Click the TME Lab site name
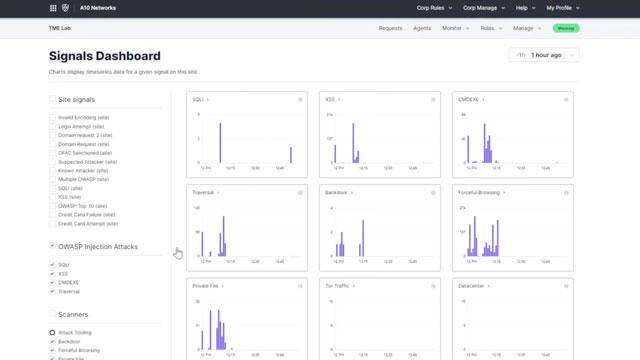The height and width of the screenshot is (360, 640). coord(60,28)
